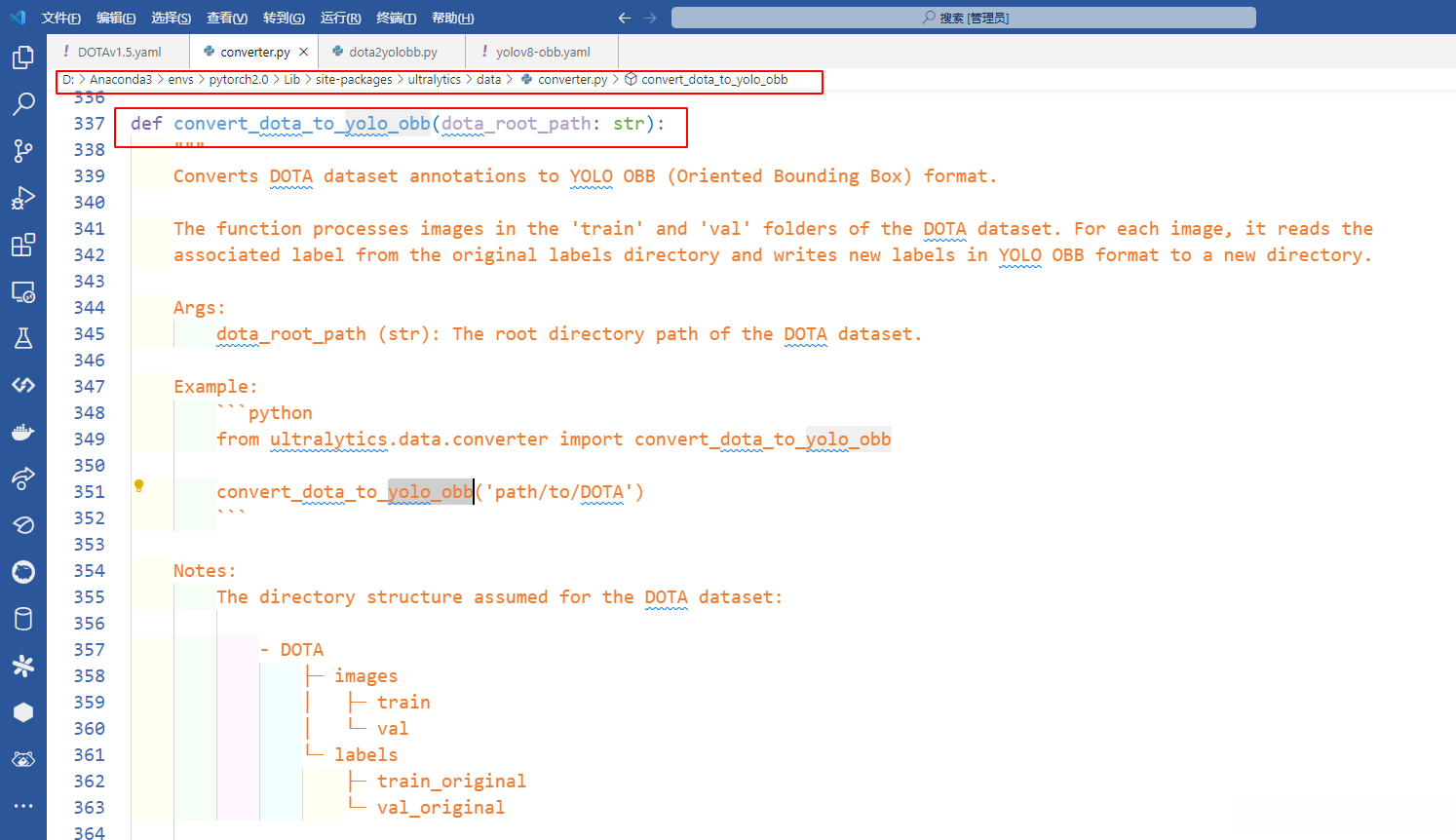Viewport: 1456px width, 840px height.
Task: Open the 文件(F) menu
Action: [61, 18]
